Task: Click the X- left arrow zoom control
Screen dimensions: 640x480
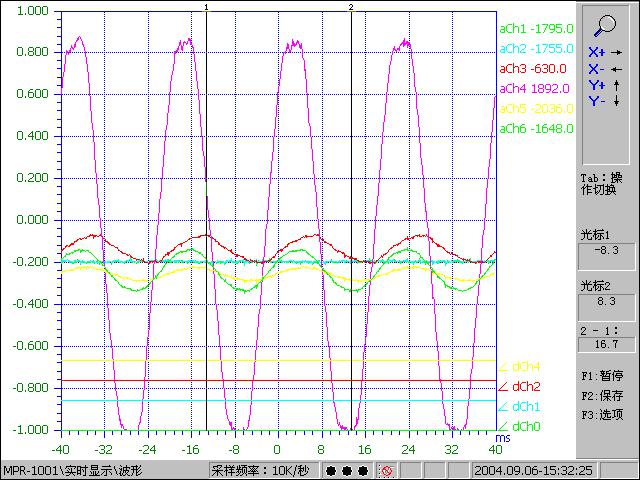Action: (606, 69)
